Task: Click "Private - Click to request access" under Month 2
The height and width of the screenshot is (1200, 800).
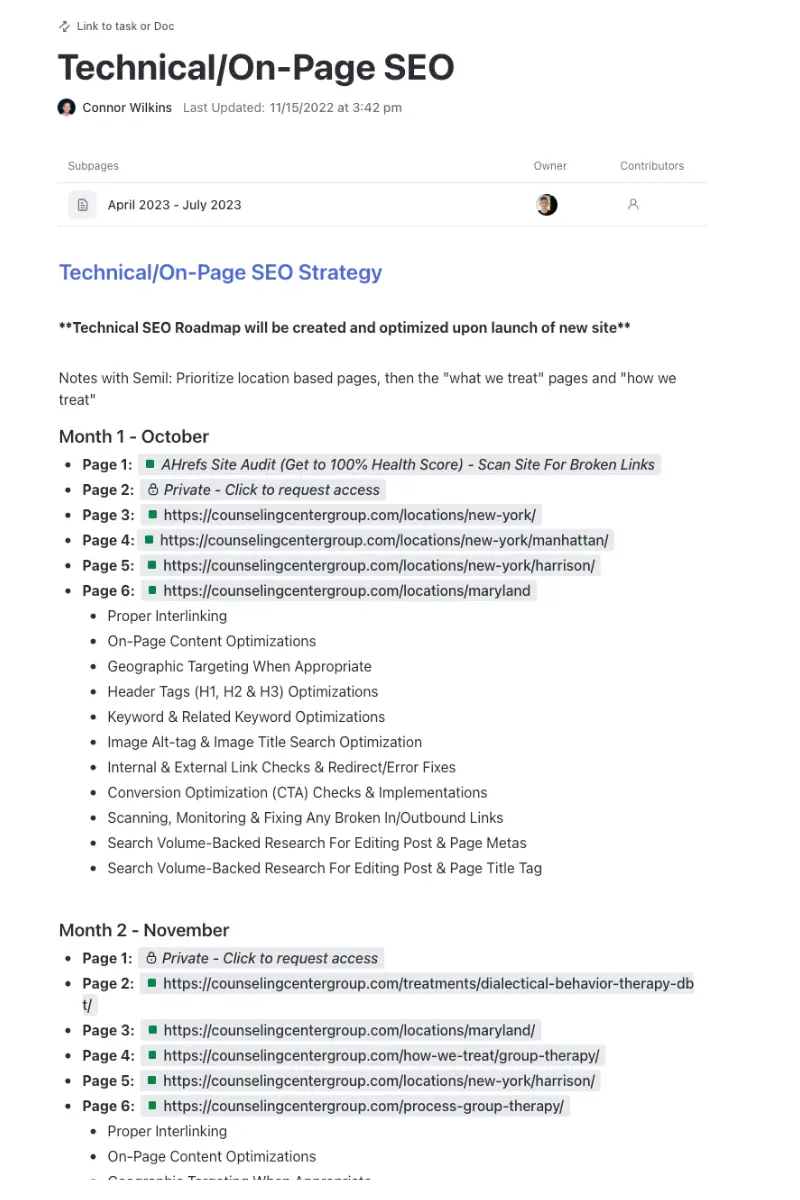Action: [x=265, y=957]
